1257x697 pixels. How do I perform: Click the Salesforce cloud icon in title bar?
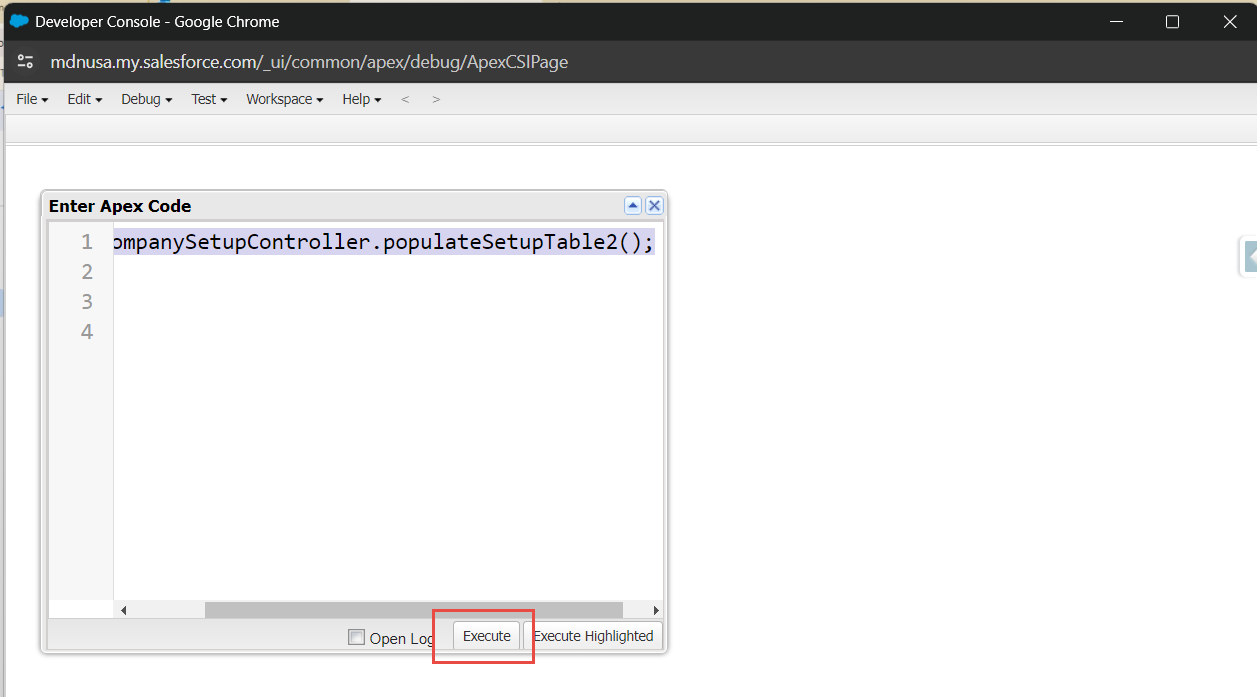pos(19,21)
